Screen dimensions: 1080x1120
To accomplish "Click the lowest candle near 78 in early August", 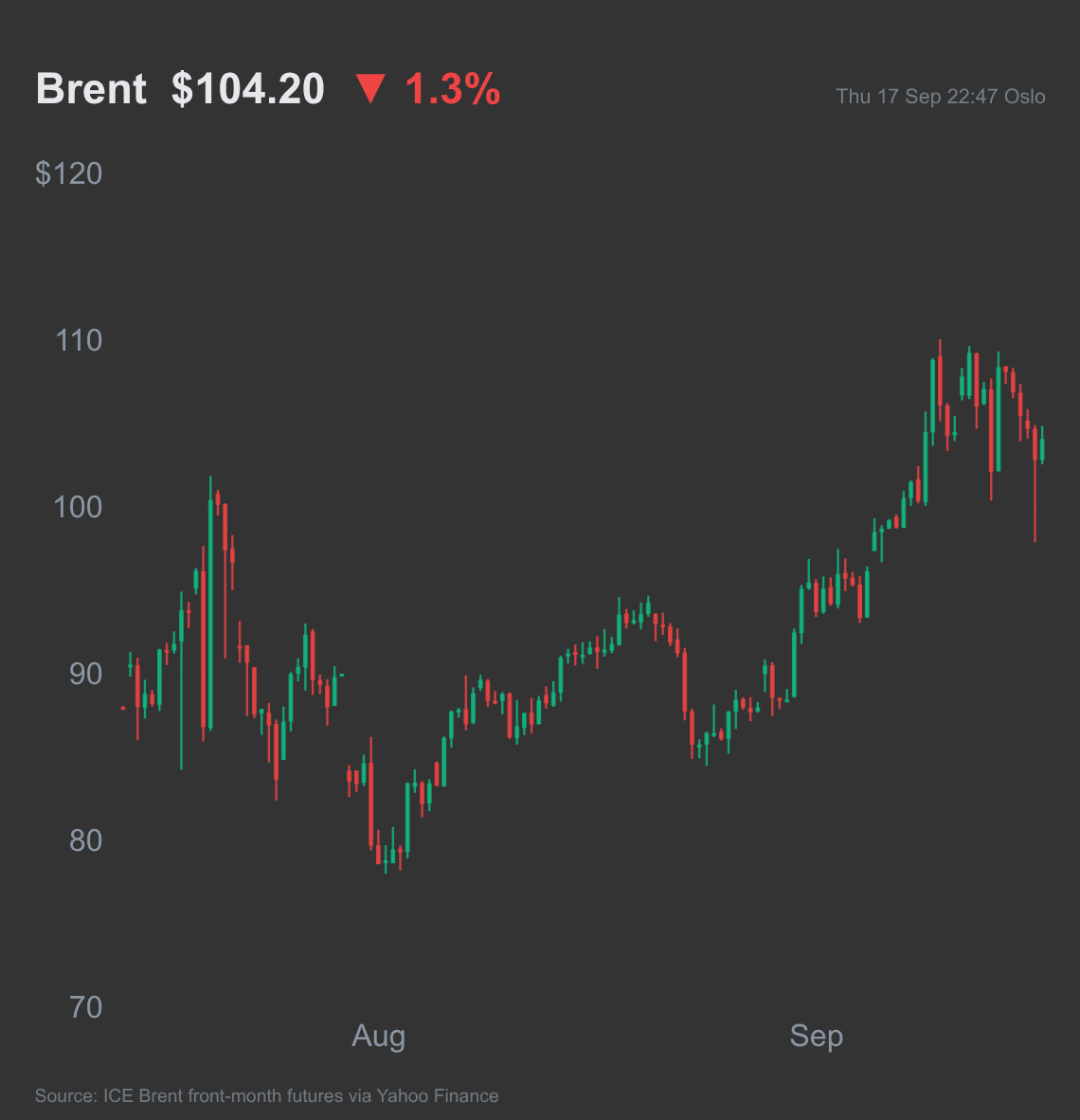I will coord(386,859).
